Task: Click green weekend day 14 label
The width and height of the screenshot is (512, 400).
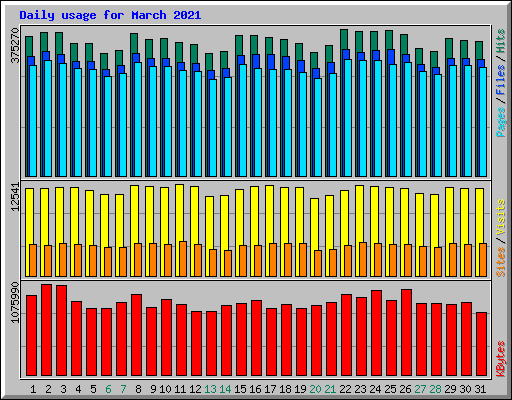Action: (225, 389)
